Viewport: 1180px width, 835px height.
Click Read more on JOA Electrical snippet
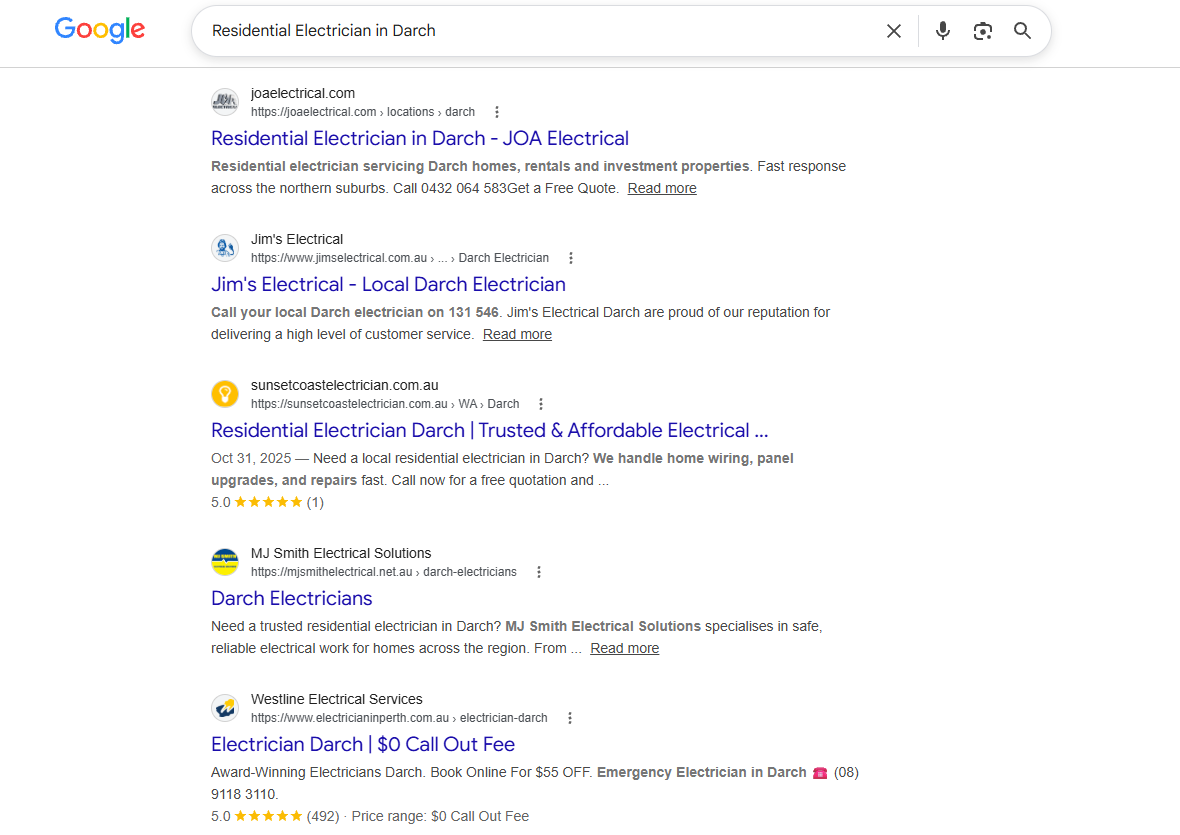[662, 188]
